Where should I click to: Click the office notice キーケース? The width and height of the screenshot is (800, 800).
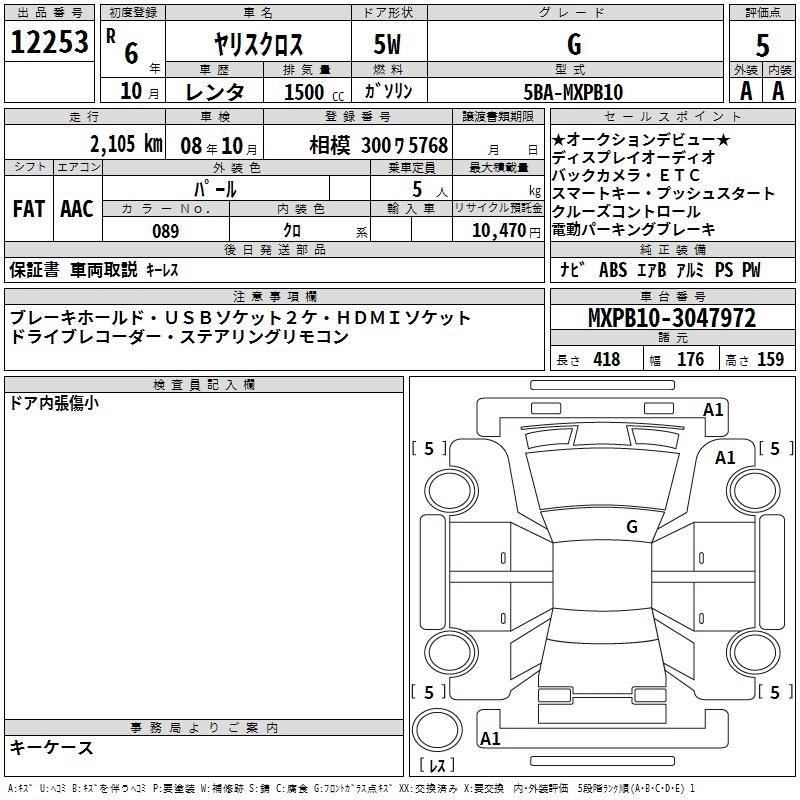click(52, 747)
